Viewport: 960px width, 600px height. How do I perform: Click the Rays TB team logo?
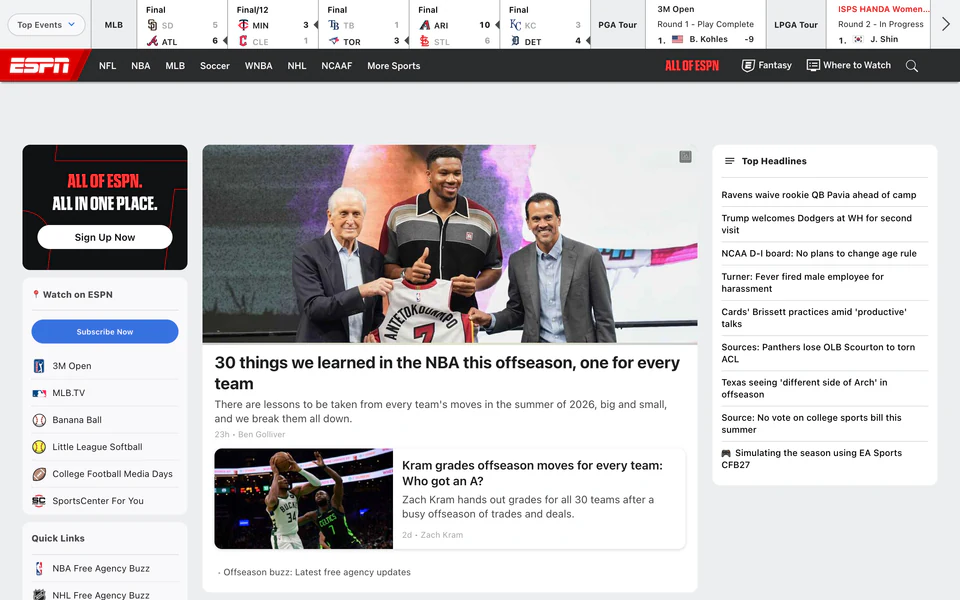pos(334,25)
